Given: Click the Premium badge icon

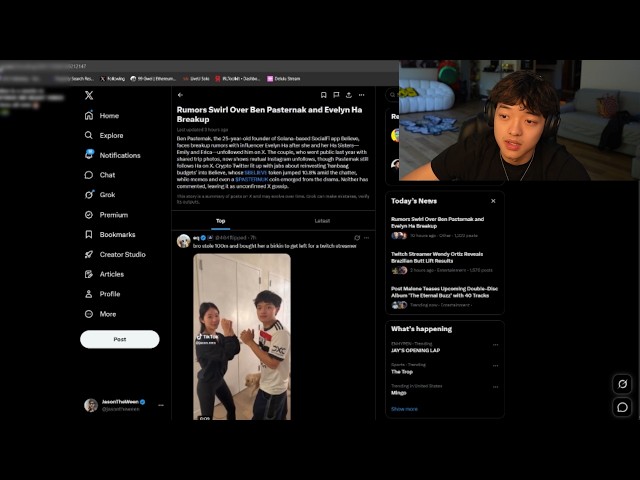Looking at the screenshot, I should 89,215.
